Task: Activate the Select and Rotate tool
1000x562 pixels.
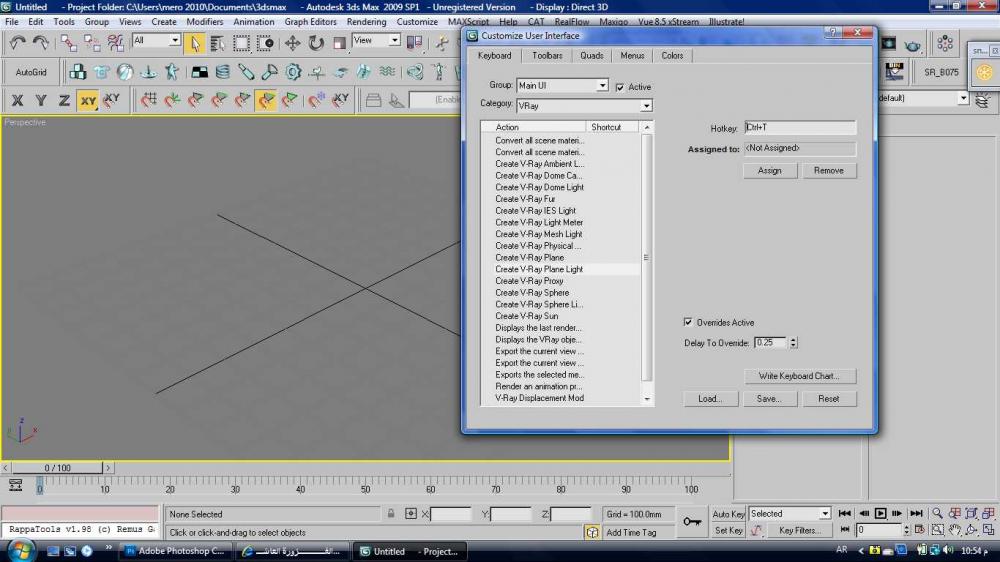Action: [316, 43]
